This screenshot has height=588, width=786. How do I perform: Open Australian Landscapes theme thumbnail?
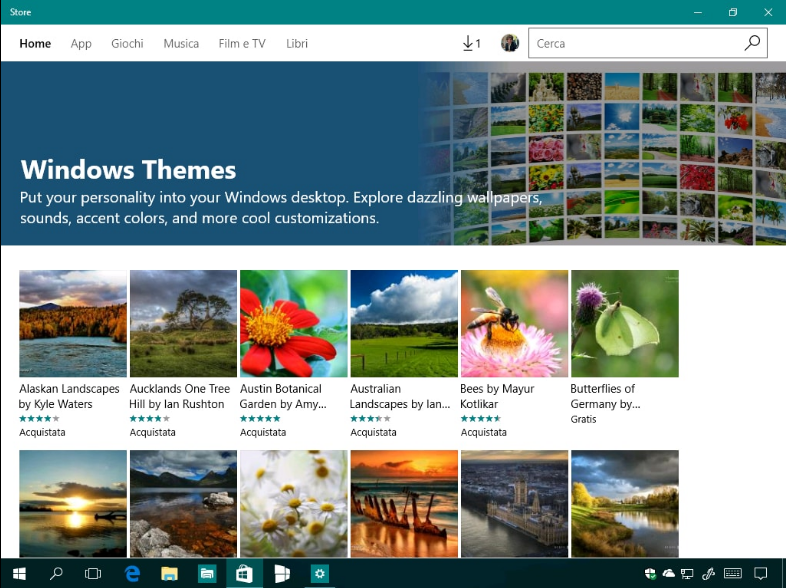pyautogui.click(x=404, y=323)
